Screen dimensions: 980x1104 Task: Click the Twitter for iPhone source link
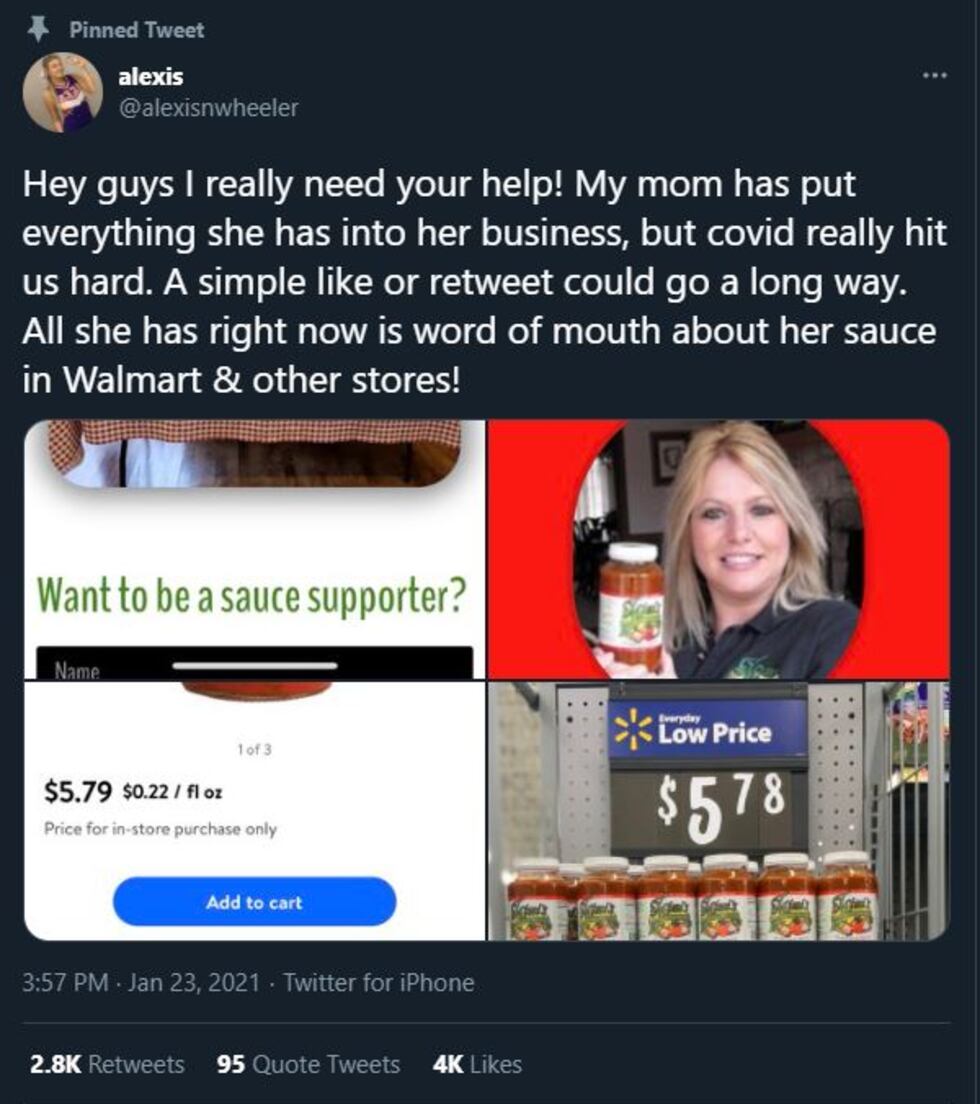pyautogui.click(x=379, y=982)
